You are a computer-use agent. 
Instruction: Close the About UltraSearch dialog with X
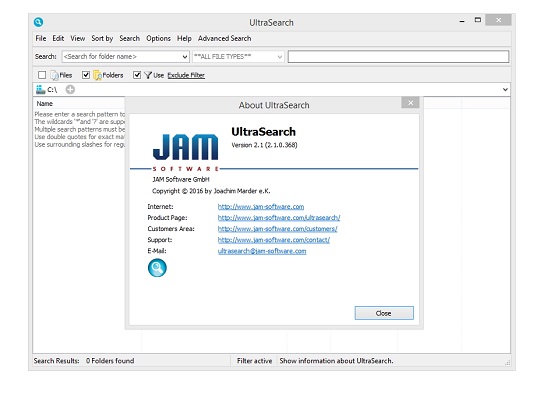(x=410, y=102)
